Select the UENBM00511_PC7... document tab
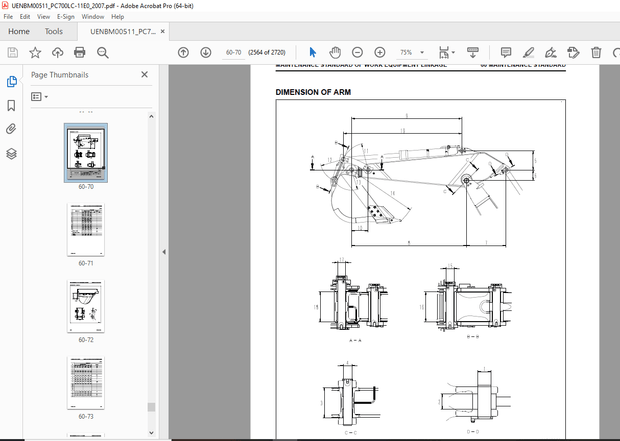The image size is (620, 441). [x=123, y=32]
